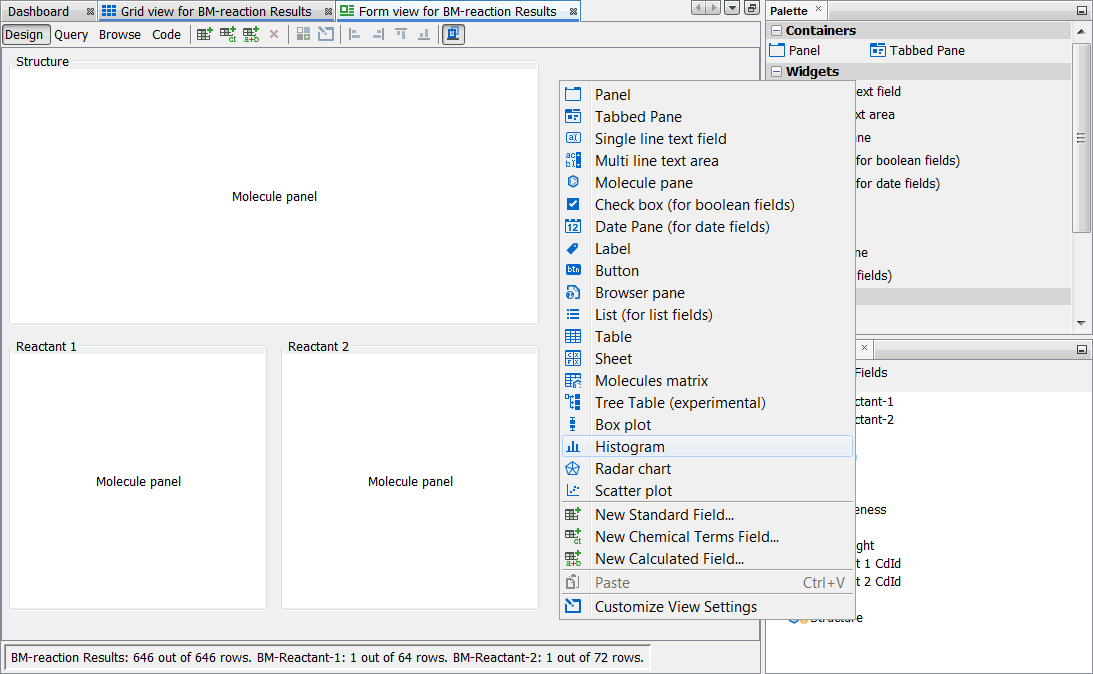Open Code mode
Viewport: 1093px width, 674px height.
[166, 34]
